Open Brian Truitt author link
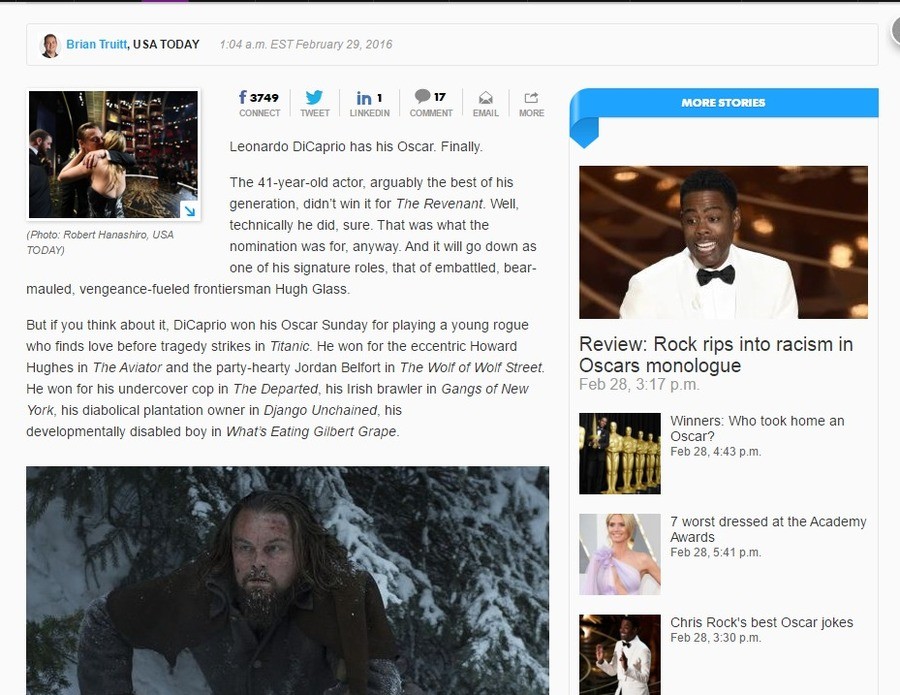The width and height of the screenshot is (900, 695). click(96, 44)
